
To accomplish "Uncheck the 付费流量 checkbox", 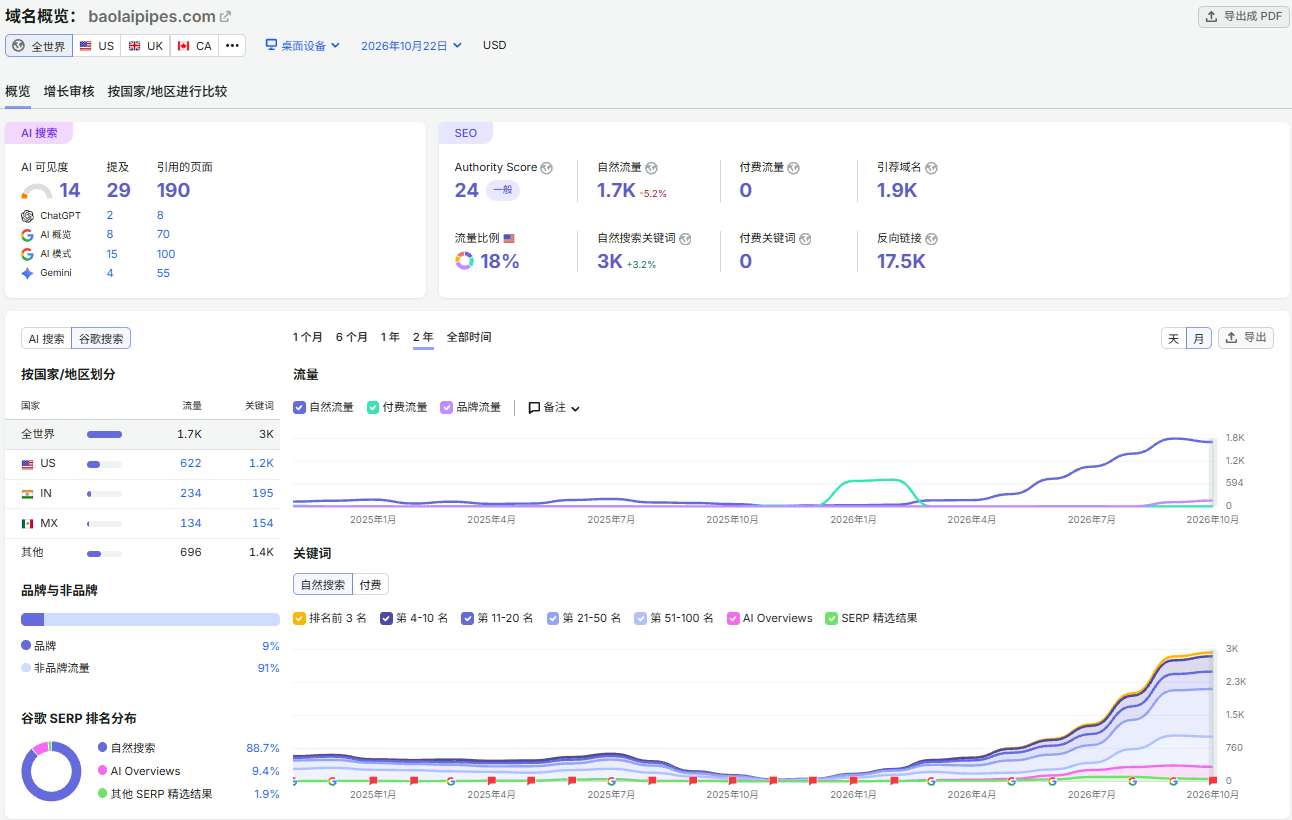I will 373,407.
